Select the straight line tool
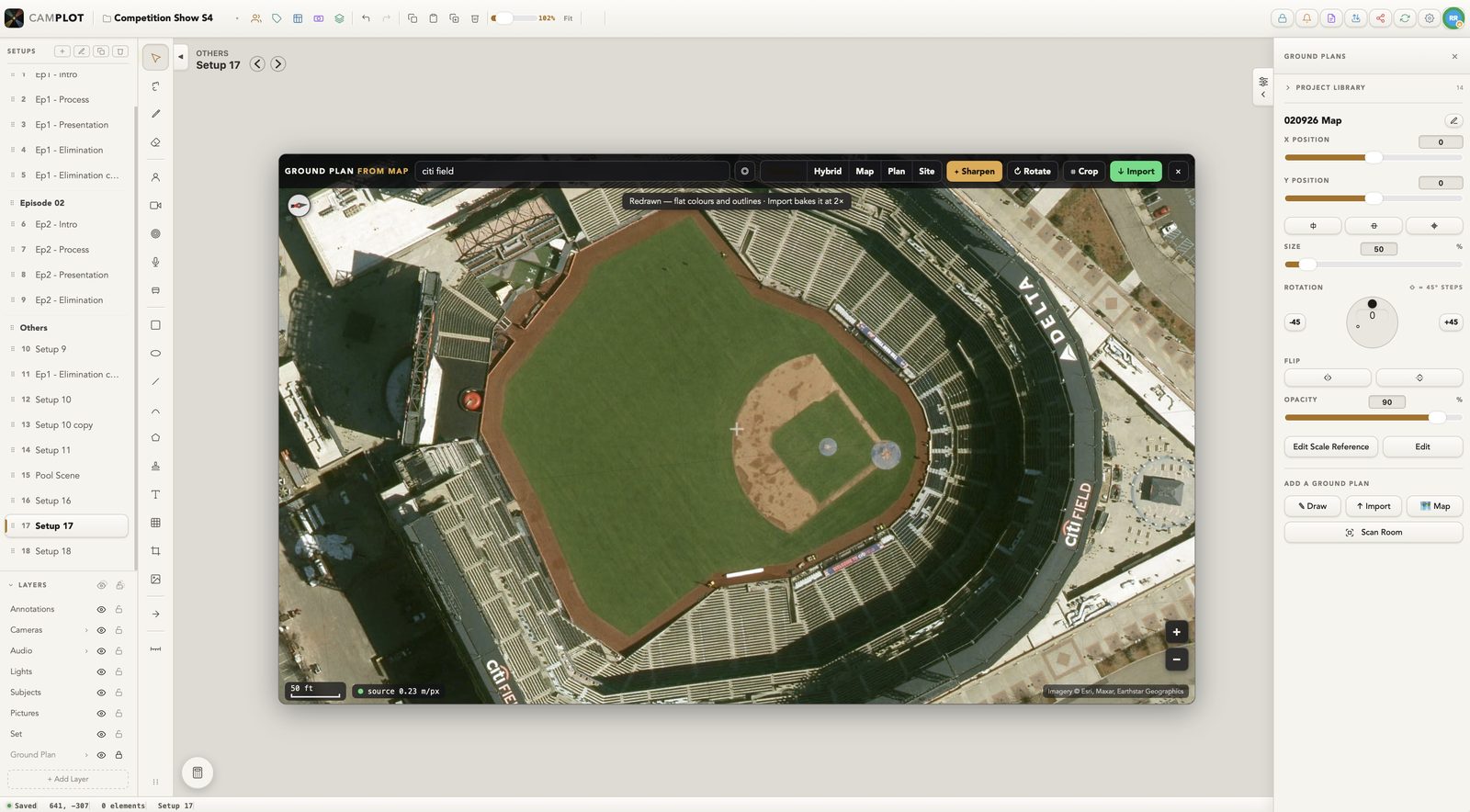 (155, 381)
